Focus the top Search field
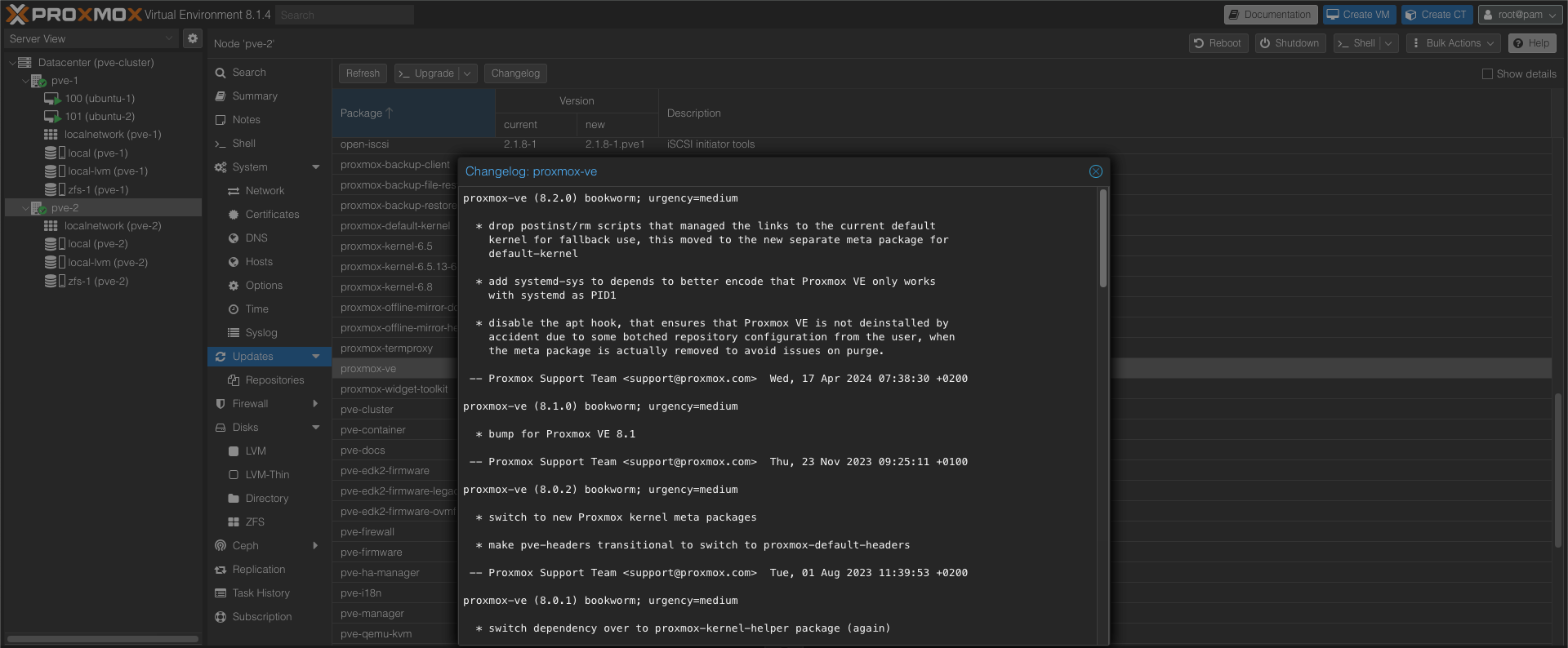This screenshot has width=1568, height=648. point(344,15)
